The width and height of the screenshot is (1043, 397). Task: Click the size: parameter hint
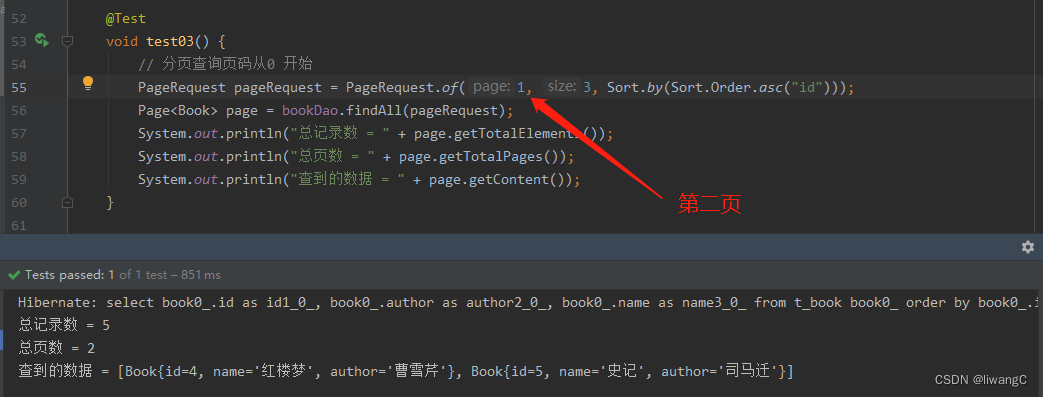(561, 86)
